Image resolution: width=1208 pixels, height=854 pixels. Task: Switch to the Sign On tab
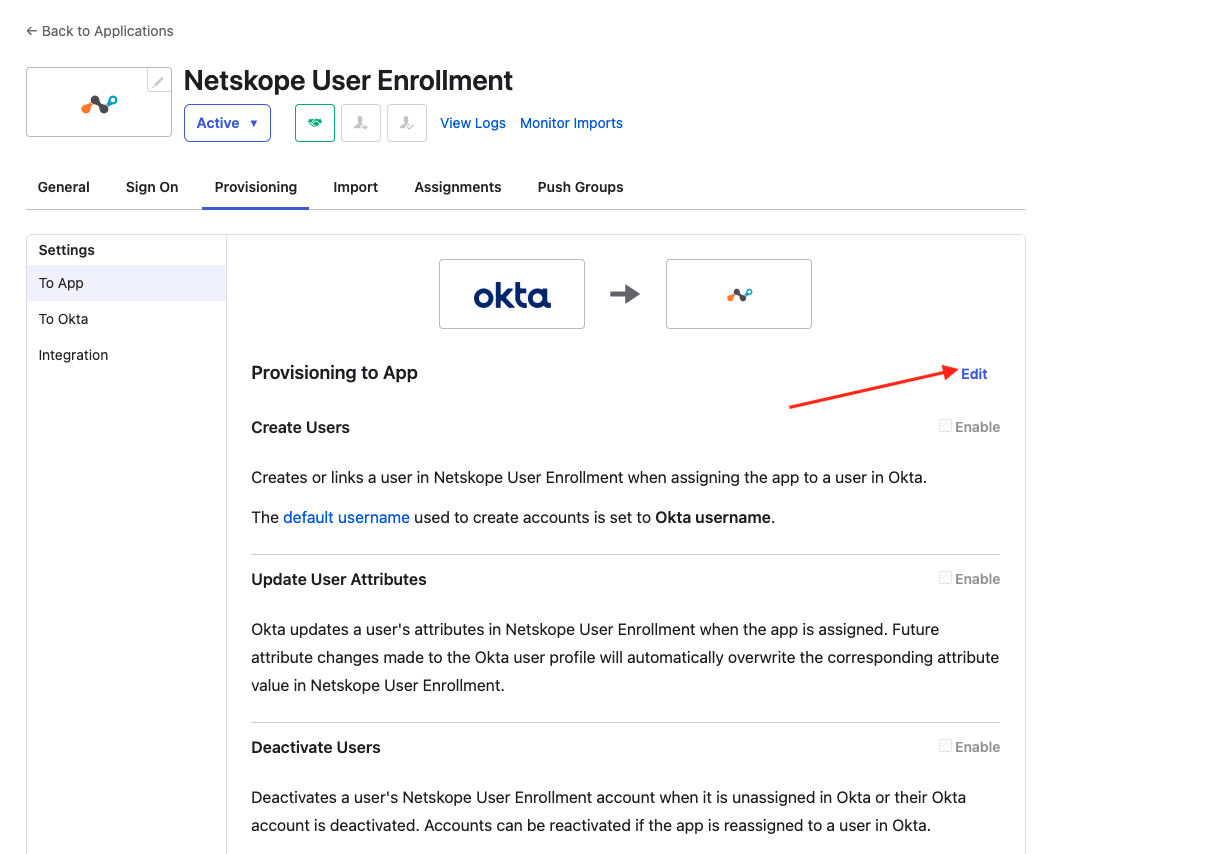tap(152, 187)
